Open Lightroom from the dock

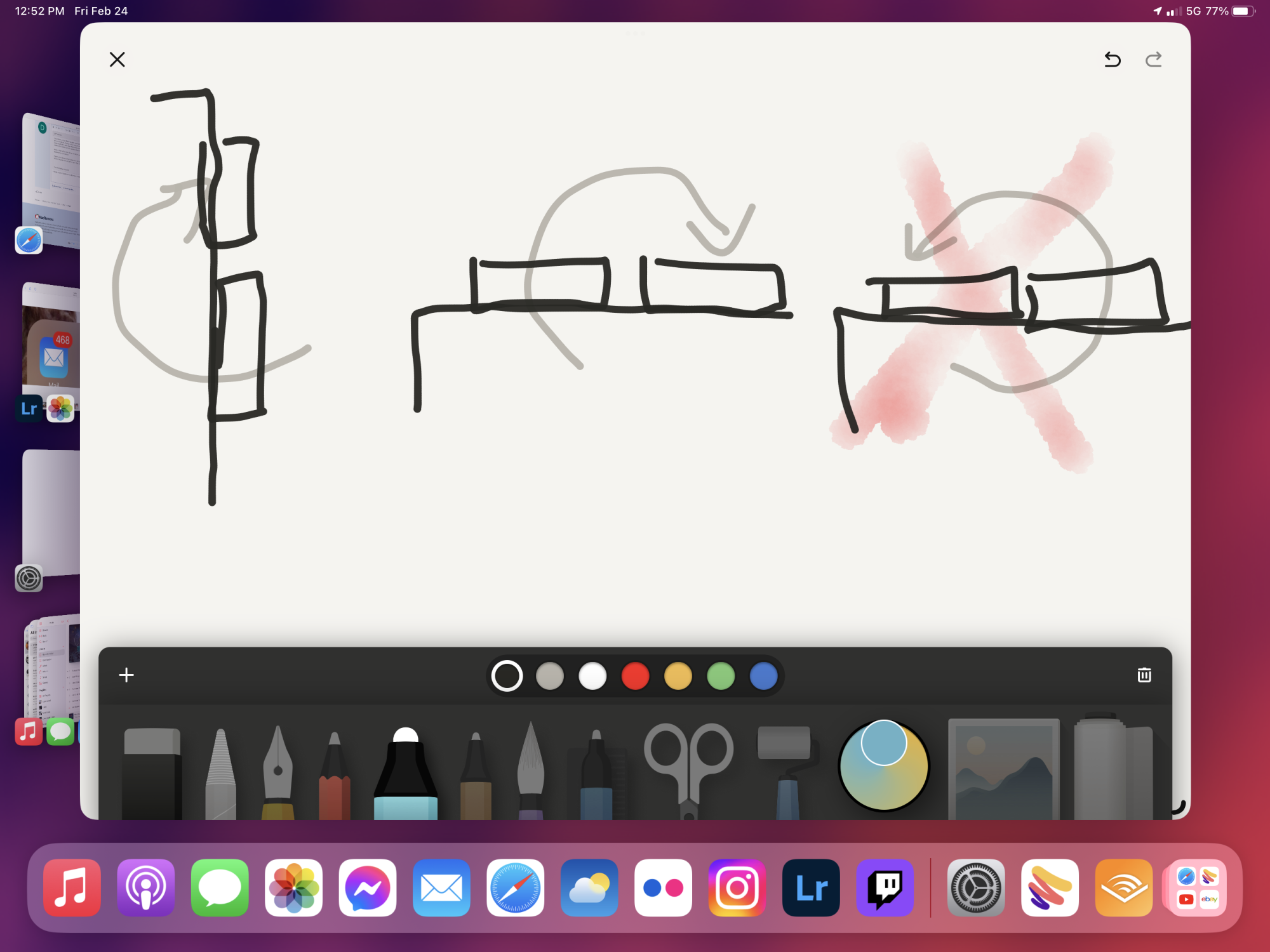tap(811, 888)
